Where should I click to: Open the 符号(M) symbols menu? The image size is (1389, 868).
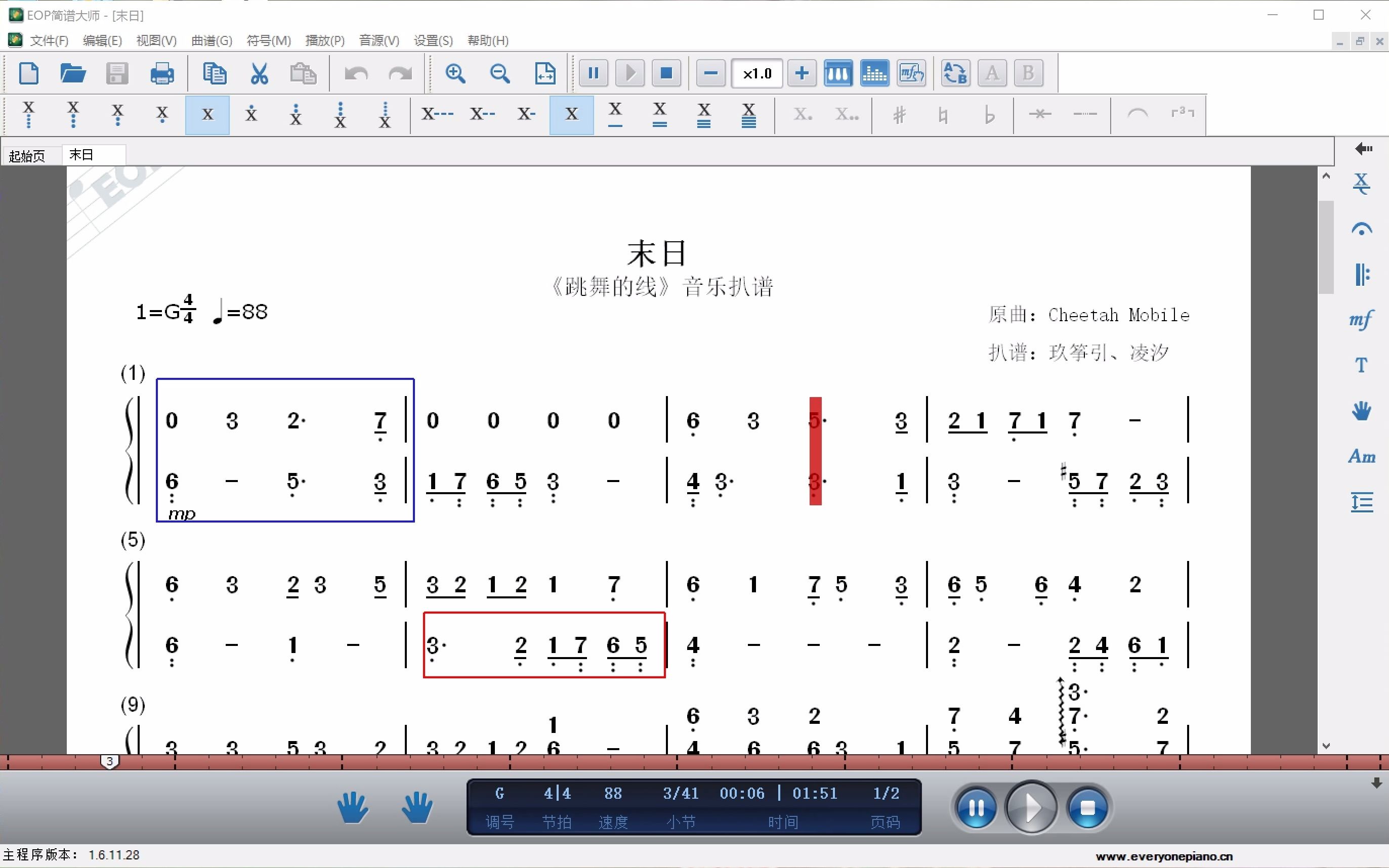[x=268, y=40]
